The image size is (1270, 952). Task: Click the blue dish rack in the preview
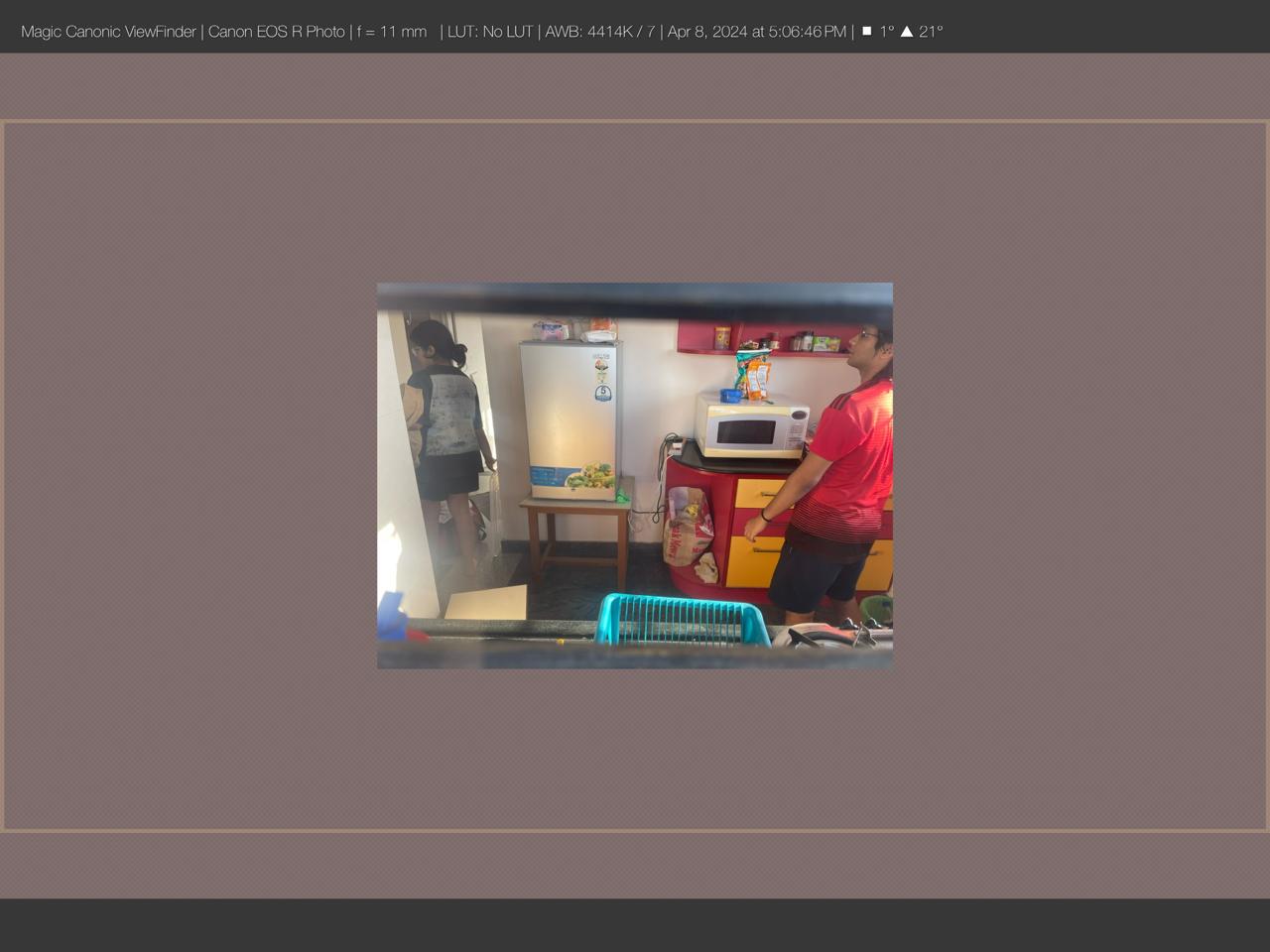click(683, 620)
